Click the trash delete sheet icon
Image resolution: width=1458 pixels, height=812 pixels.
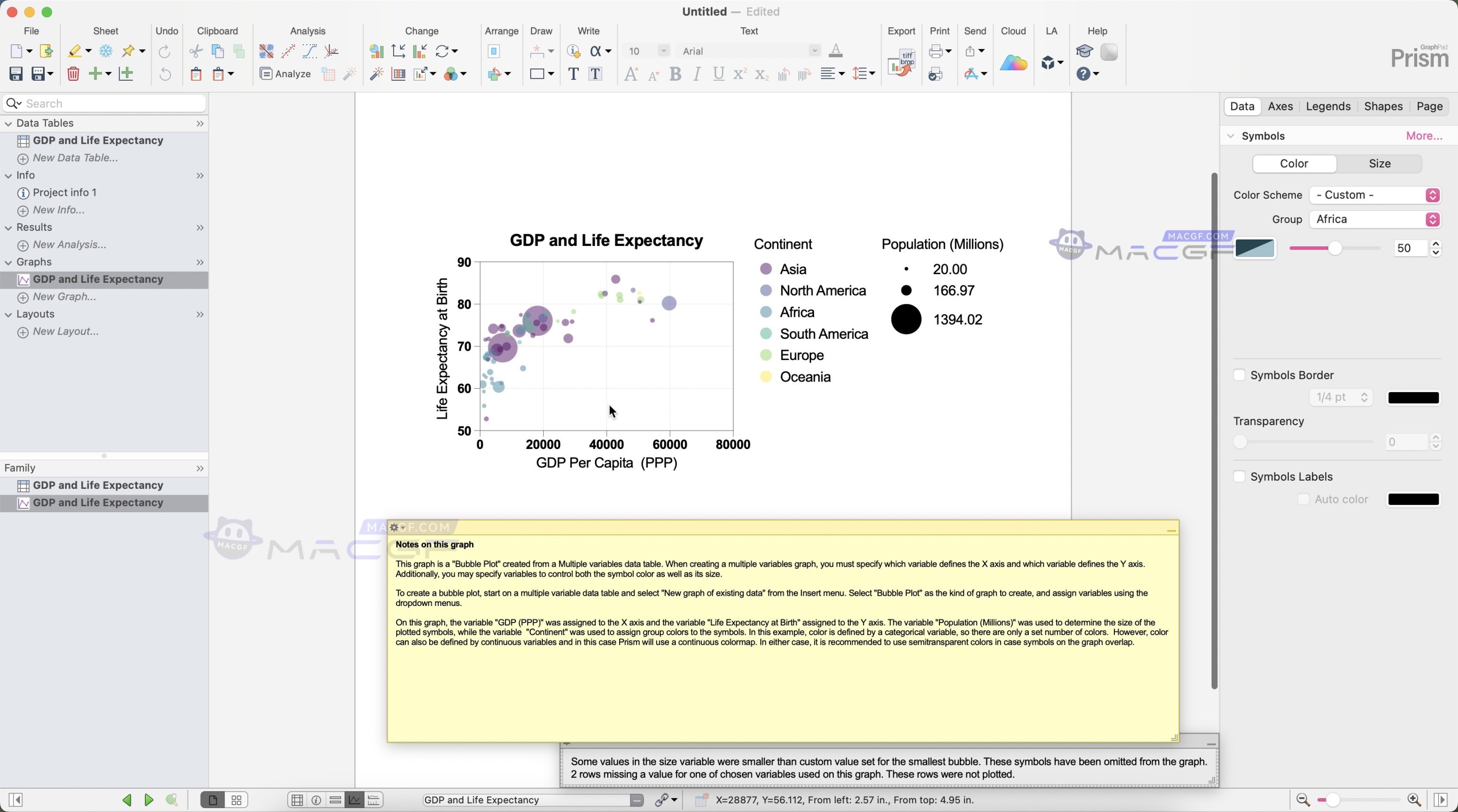tap(73, 73)
